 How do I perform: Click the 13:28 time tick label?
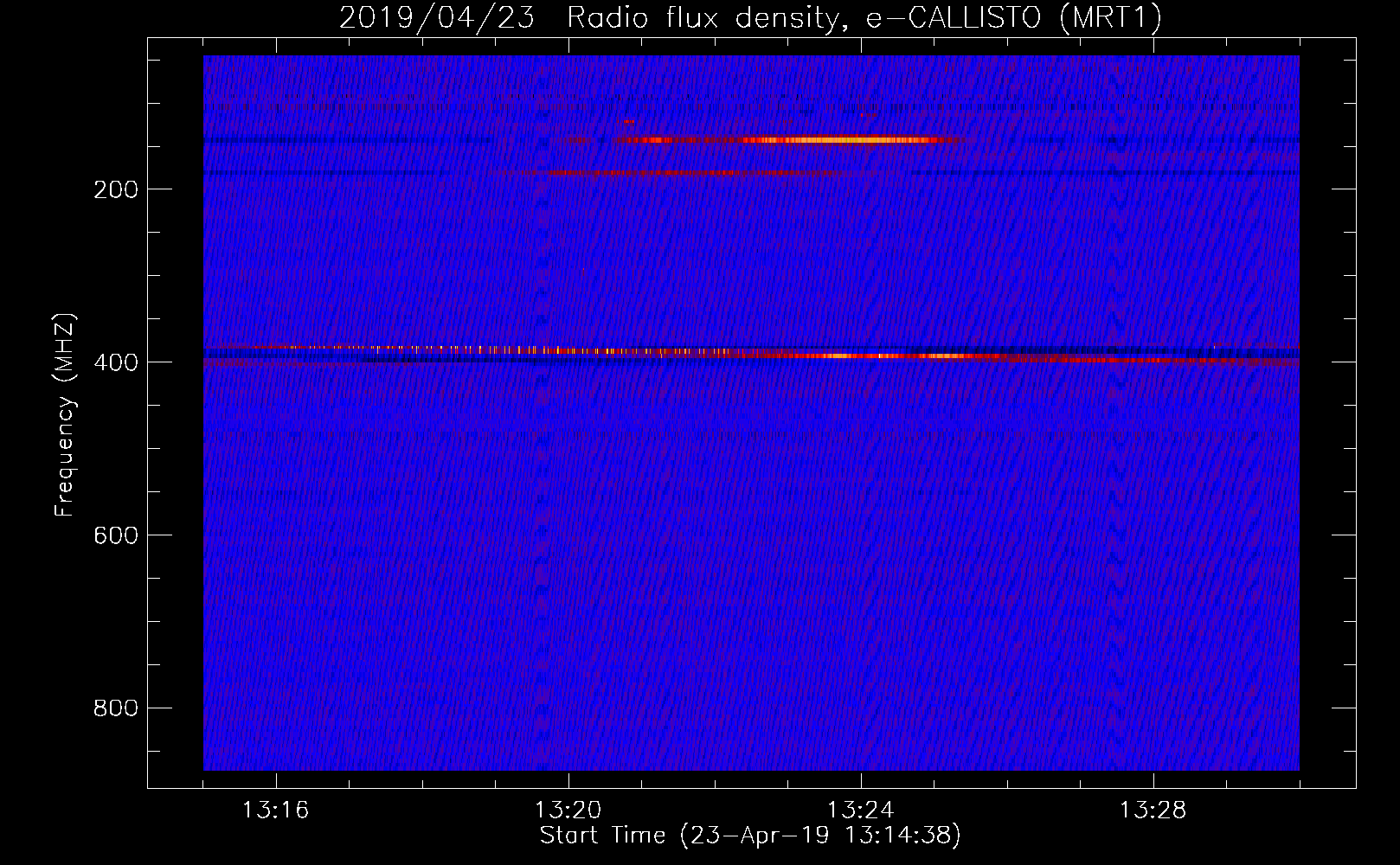click(x=1153, y=811)
